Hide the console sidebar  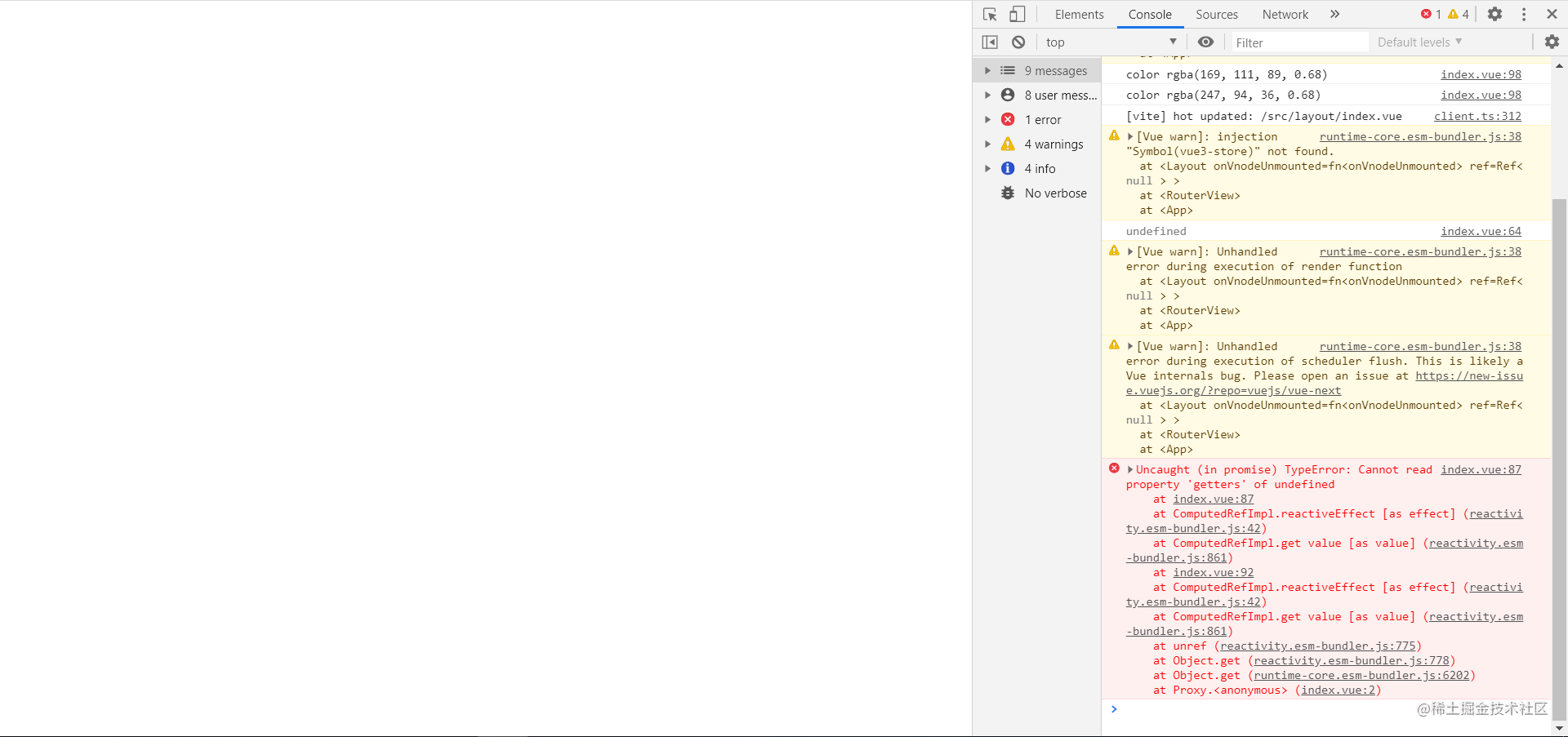pos(990,42)
